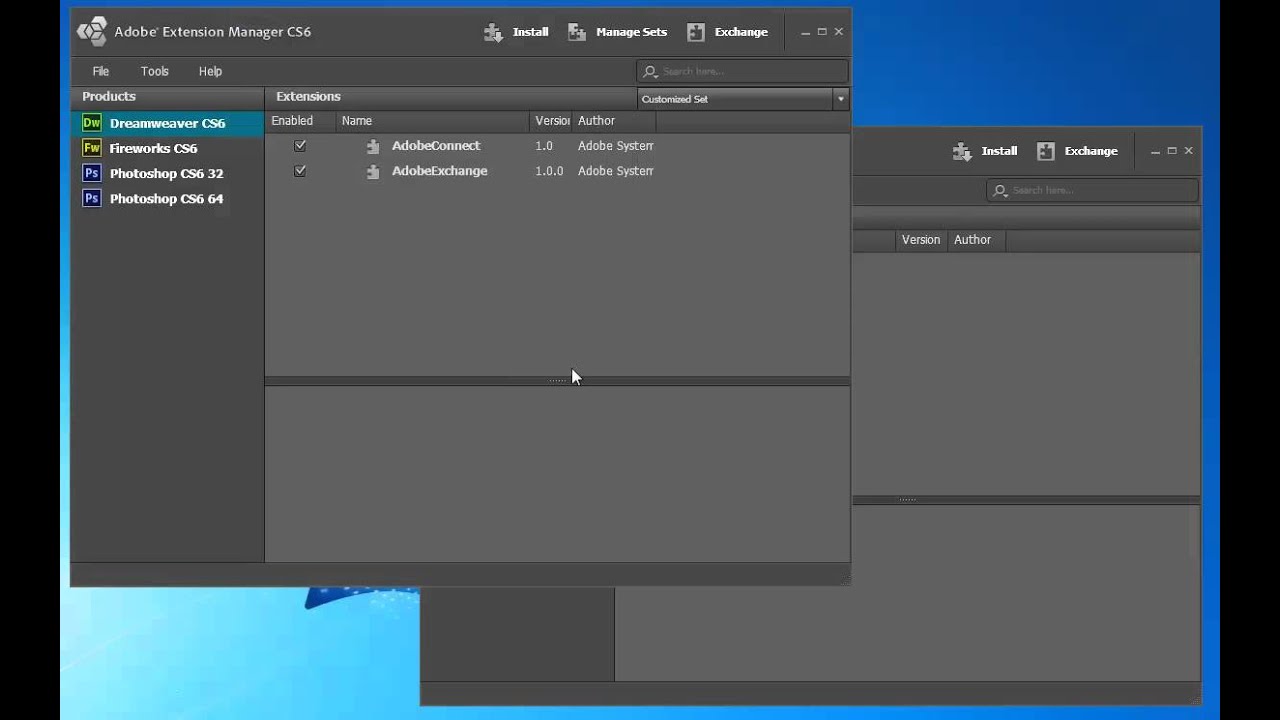Screen dimensions: 1280x720
Task: Click the Dw Dreamweaver product icon
Action: (x=92, y=123)
